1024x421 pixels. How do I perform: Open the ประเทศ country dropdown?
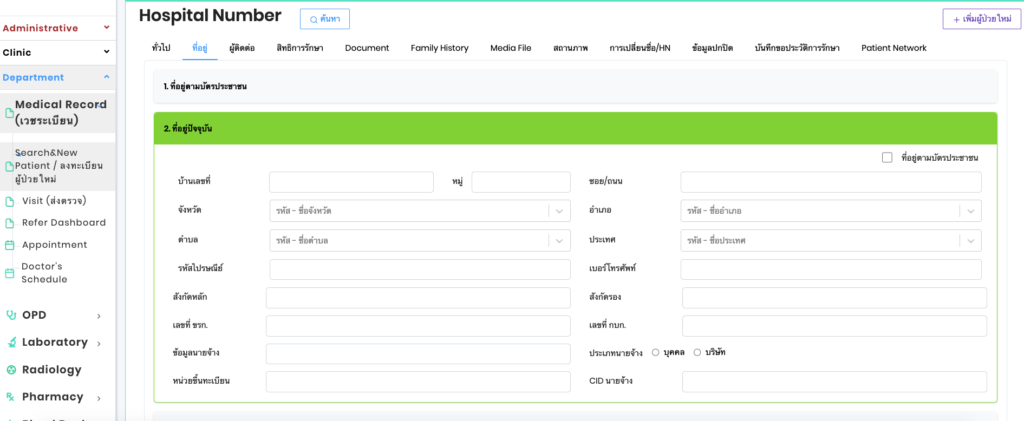[x=832, y=241]
